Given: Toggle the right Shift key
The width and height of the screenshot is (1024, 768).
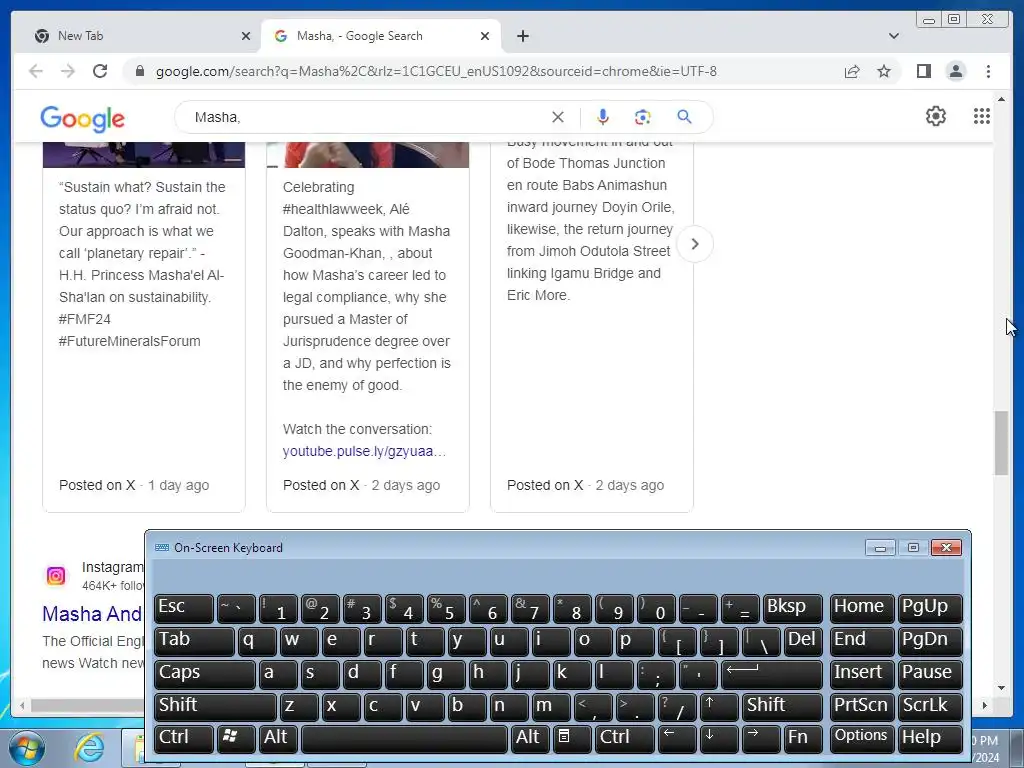Looking at the screenshot, I should pyautogui.click(x=782, y=706).
